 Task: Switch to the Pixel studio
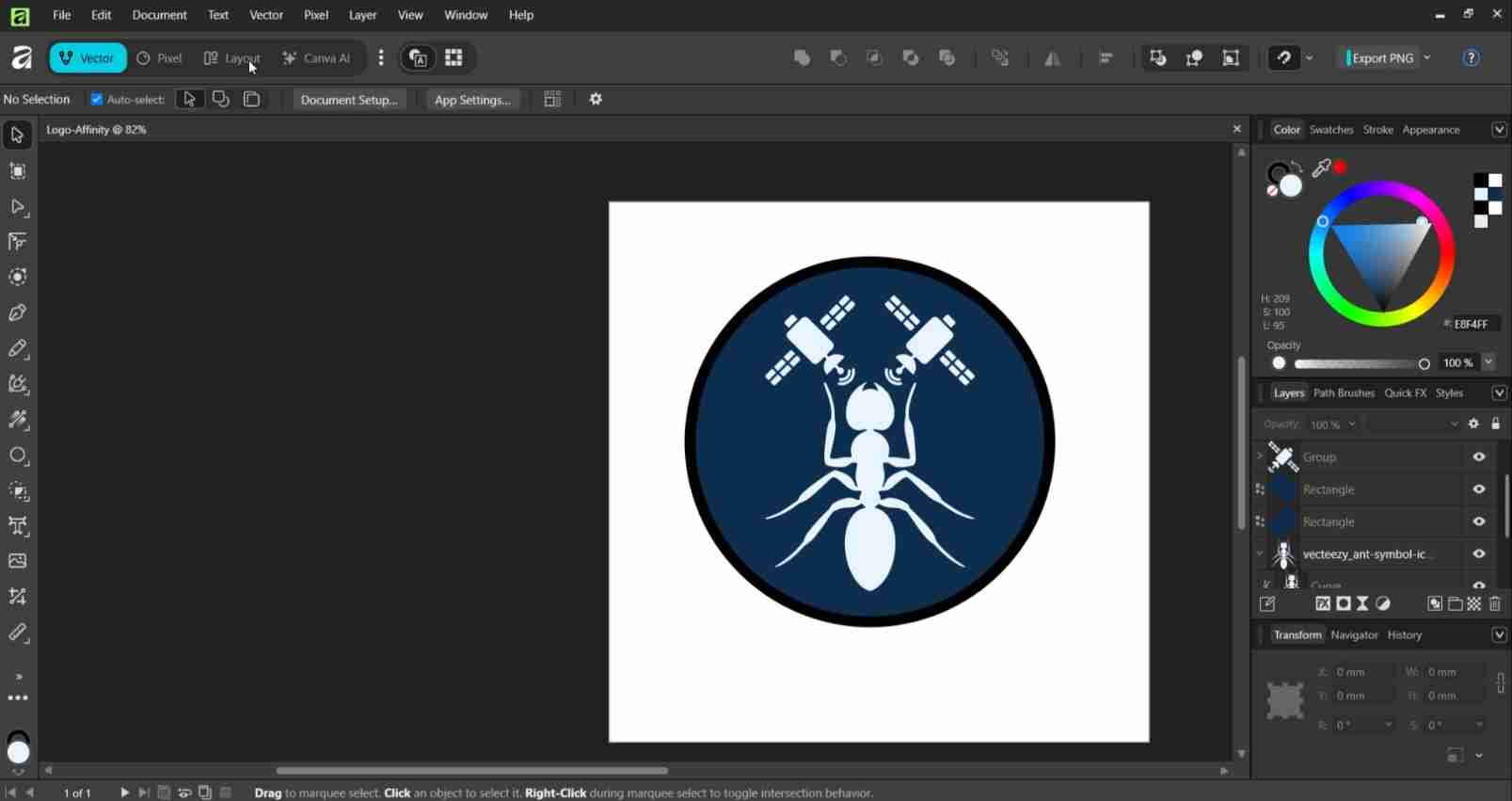click(x=159, y=58)
